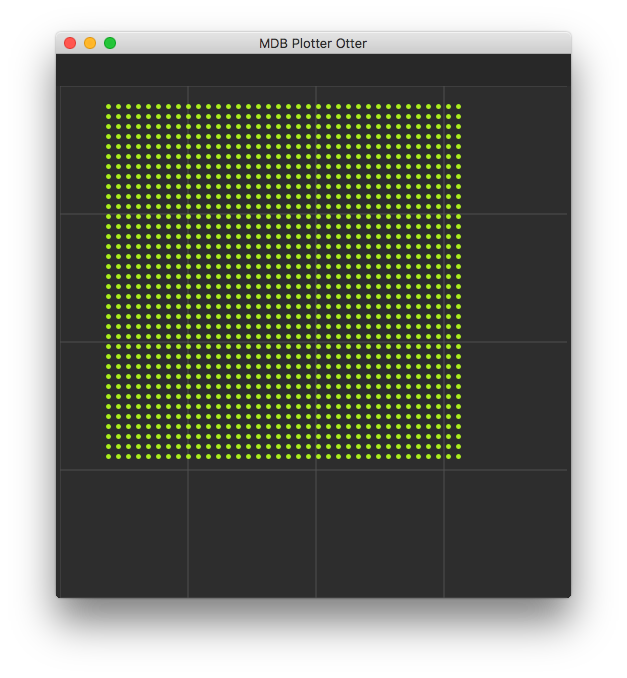Image resolution: width=627 pixels, height=678 pixels.
Task: Pick the bottom-left corner dot of the plot
Action: click(108, 457)
